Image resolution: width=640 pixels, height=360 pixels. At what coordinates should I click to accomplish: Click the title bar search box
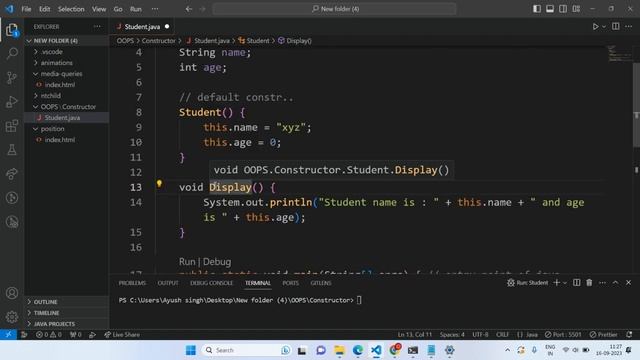coord(335,9)
